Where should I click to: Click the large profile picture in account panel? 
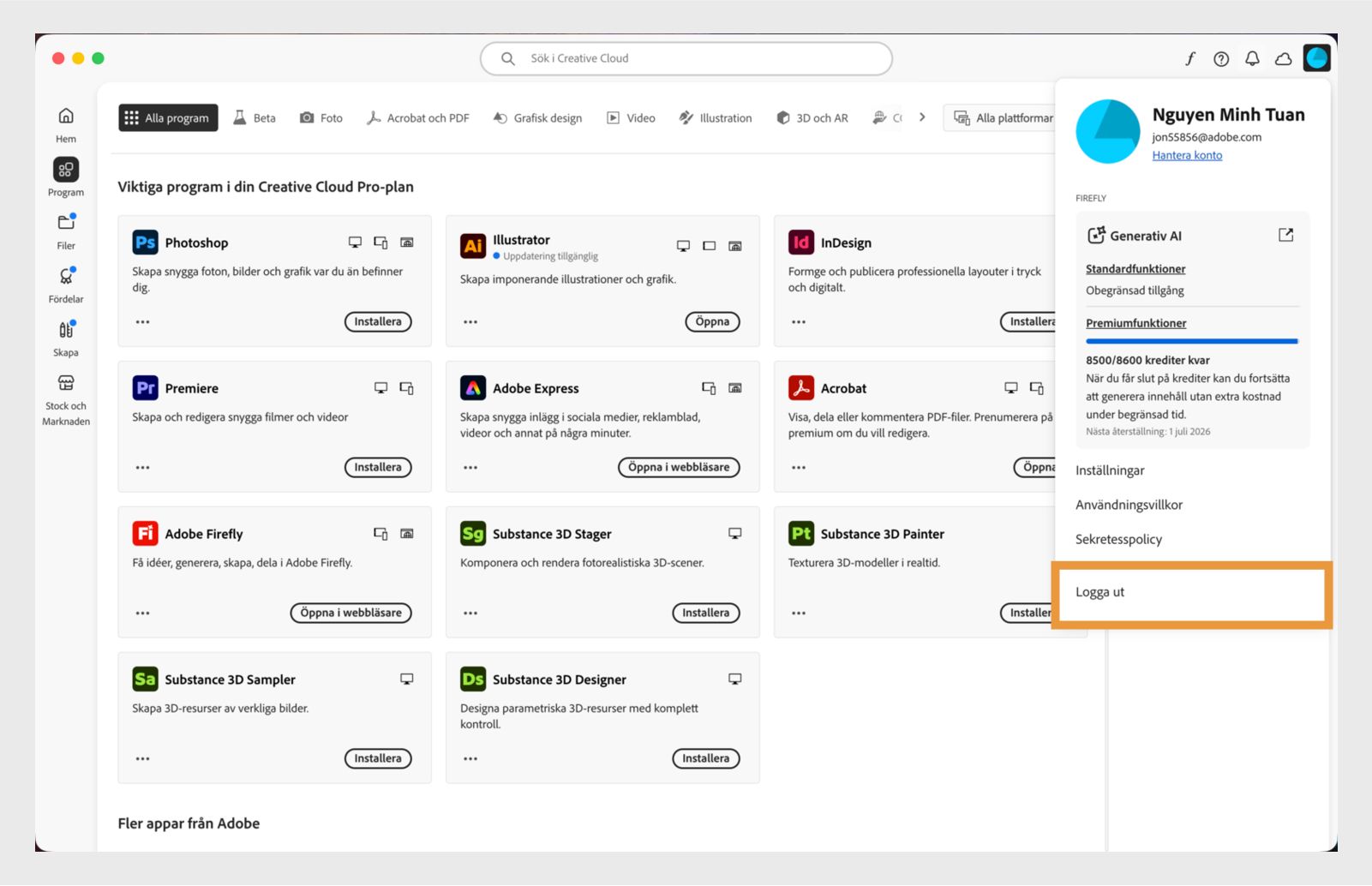[x=1108, y=131]
